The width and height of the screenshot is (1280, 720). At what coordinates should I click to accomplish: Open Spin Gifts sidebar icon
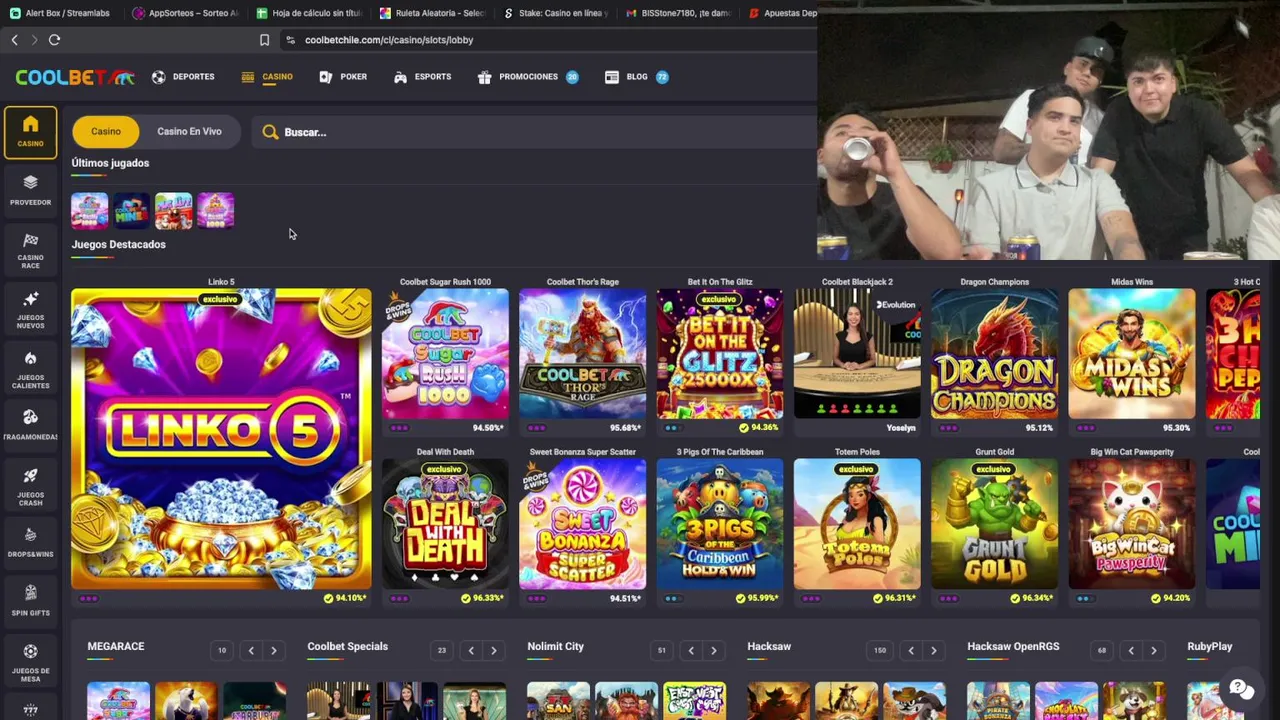tap(30, 601)
